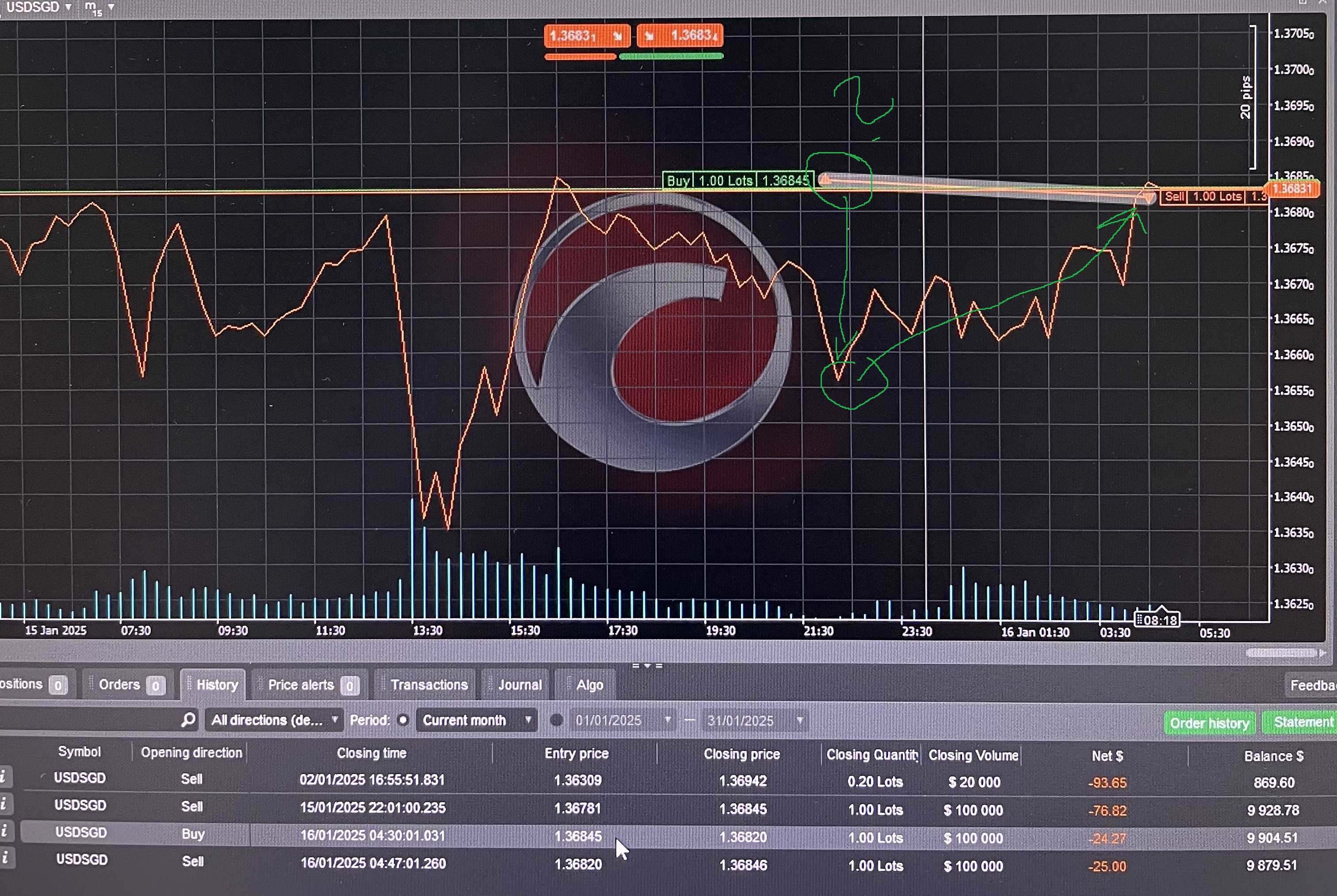The height and width of the screenshot is (896, 1337).
Task: Sort by Closing Volume column header
Action: click(x=973, y=755)
